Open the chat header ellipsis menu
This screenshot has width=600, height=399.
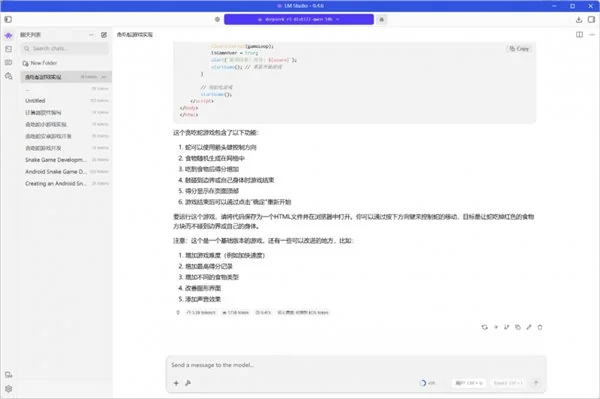592,35
